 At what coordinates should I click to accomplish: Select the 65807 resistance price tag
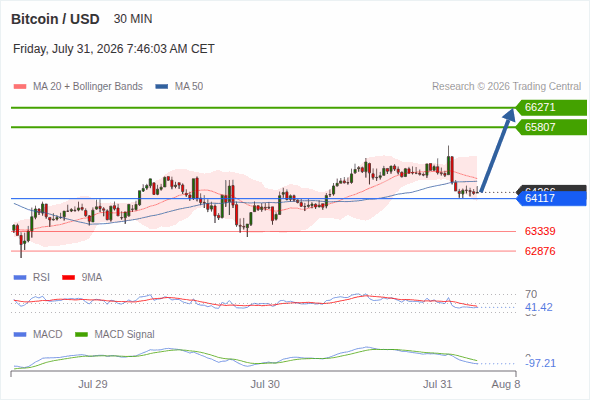pos(551,127)
